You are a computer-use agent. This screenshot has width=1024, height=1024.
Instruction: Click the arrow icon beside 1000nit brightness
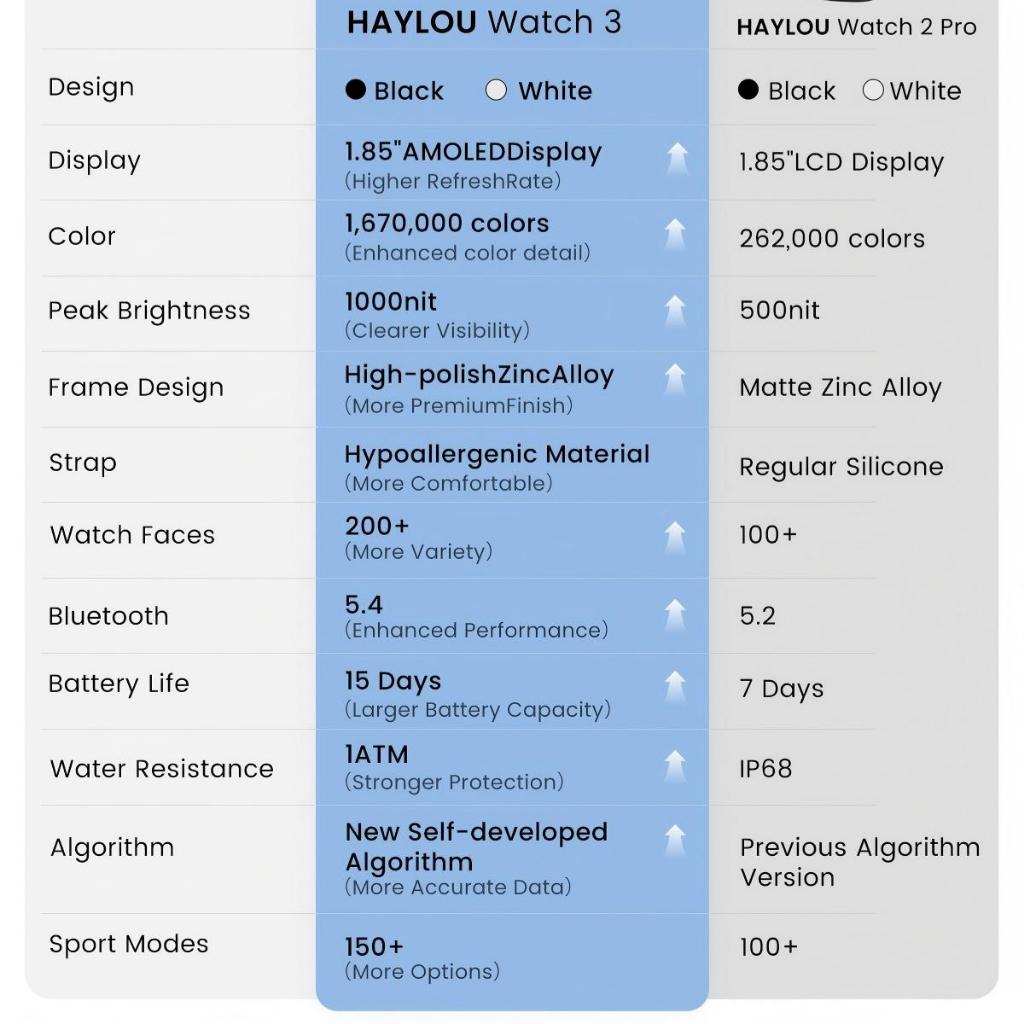pyautogui.click(x=676, y=311)
